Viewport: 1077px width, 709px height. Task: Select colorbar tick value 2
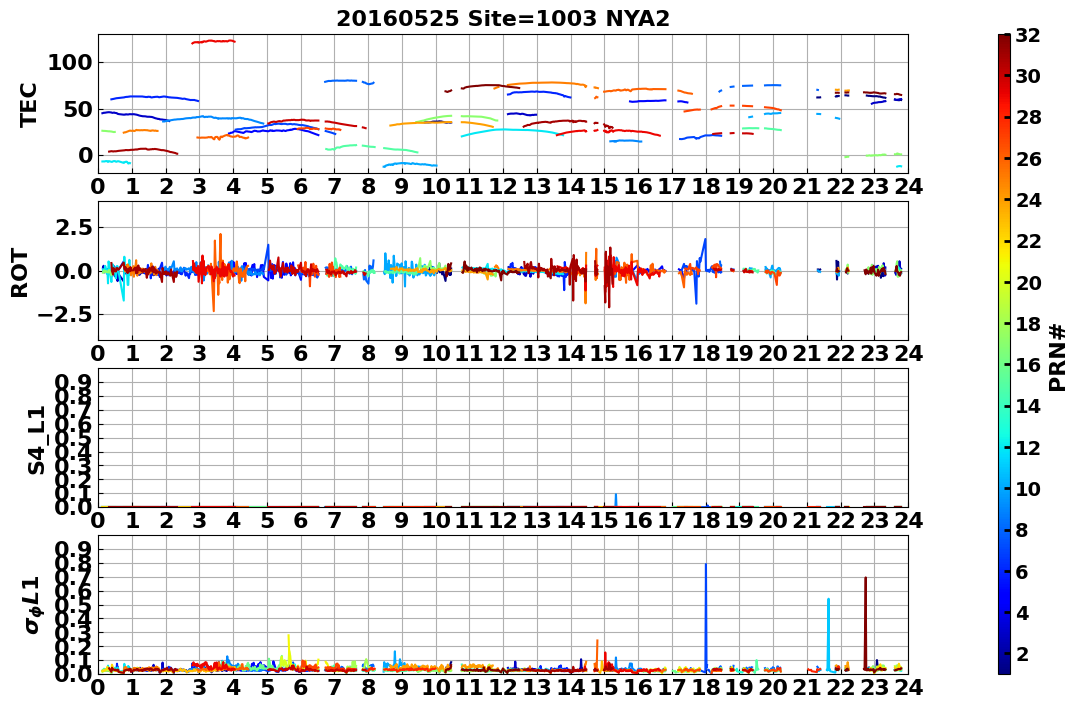click(1022, 653)
